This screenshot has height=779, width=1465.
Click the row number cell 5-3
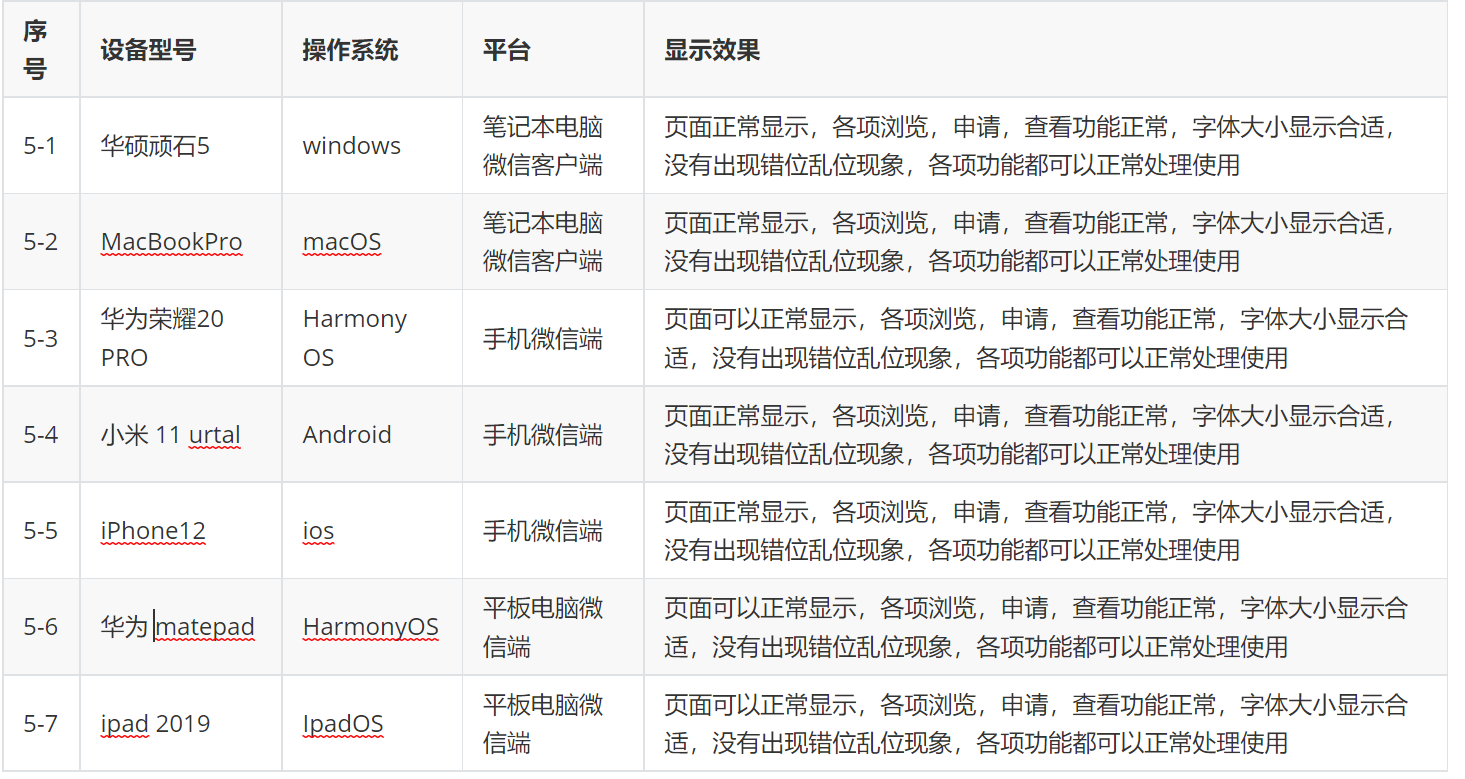[40, 339]
